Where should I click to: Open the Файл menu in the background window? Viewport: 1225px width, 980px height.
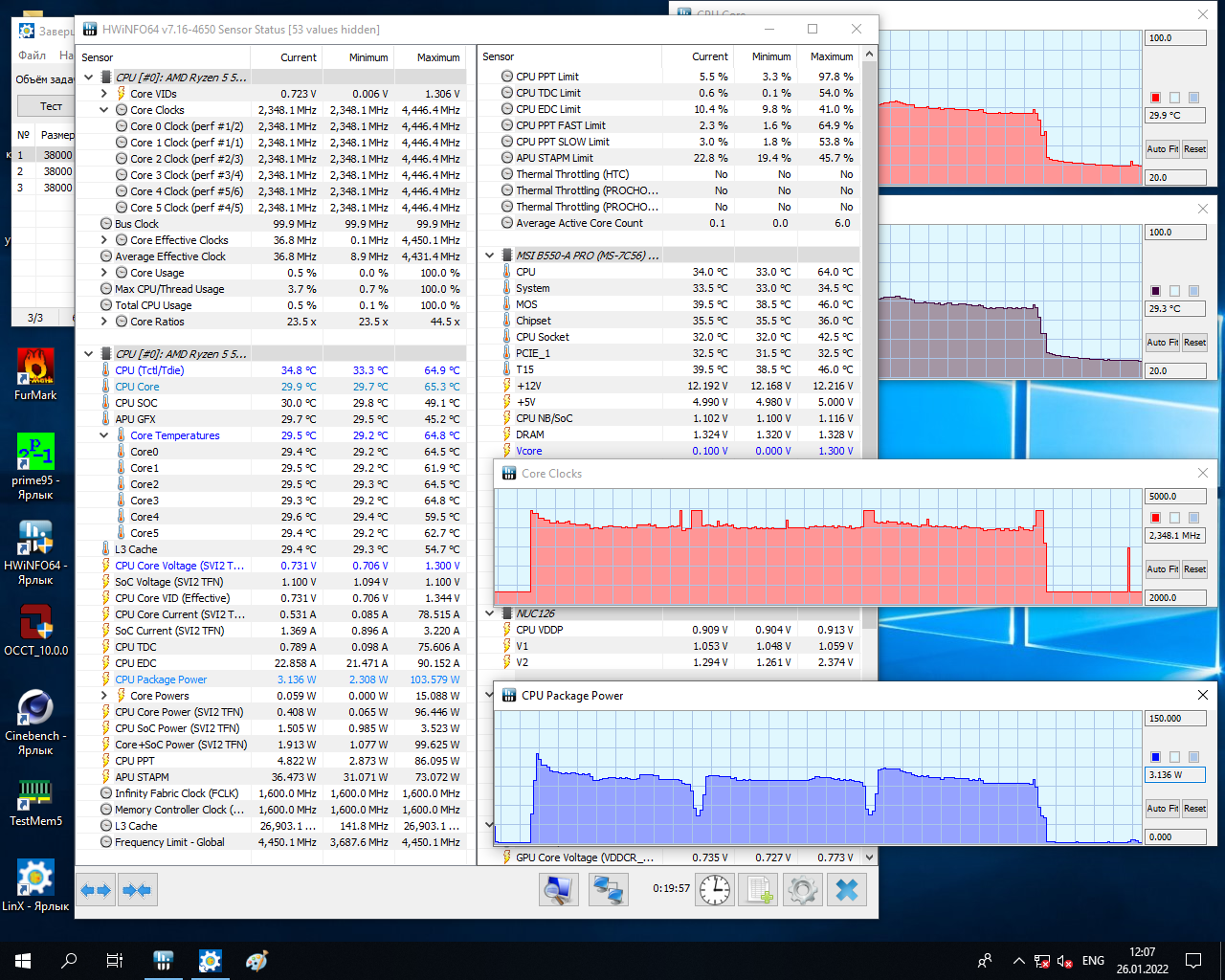pyautogui.click(x=33, y=56)
